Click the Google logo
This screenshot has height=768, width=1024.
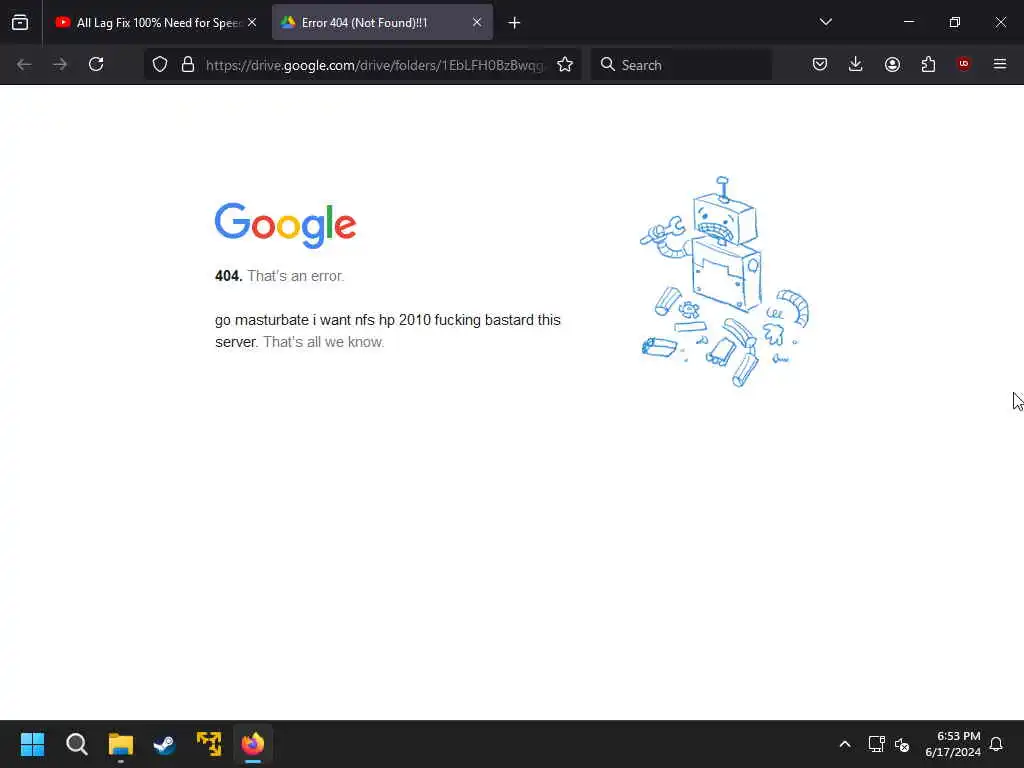coord(285,225)
